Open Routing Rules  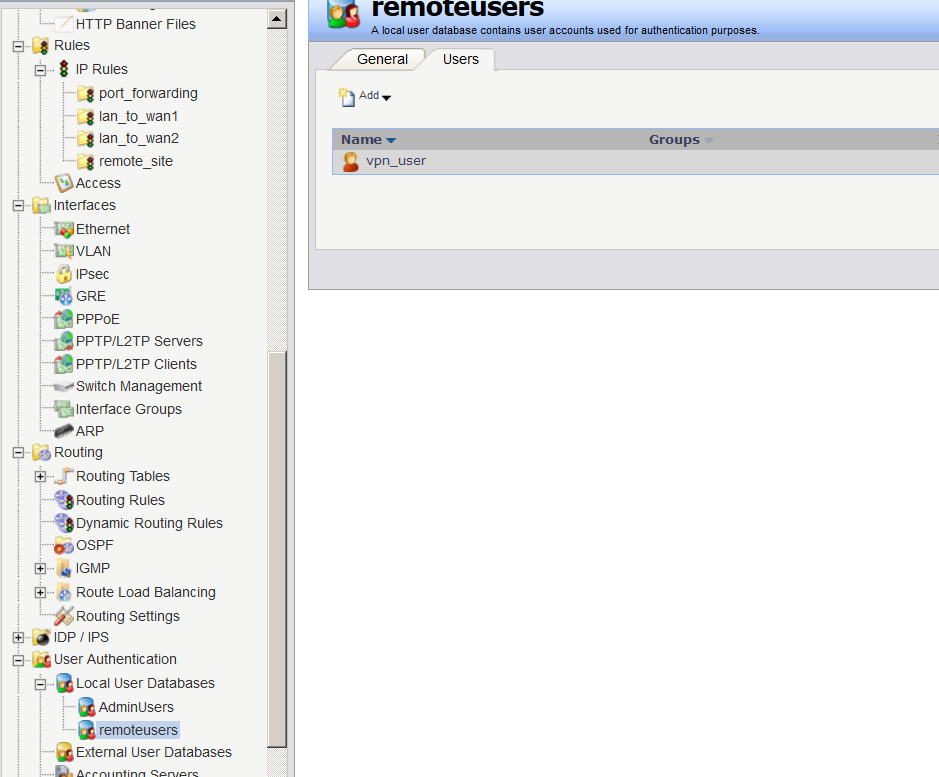tap(120, 500)
